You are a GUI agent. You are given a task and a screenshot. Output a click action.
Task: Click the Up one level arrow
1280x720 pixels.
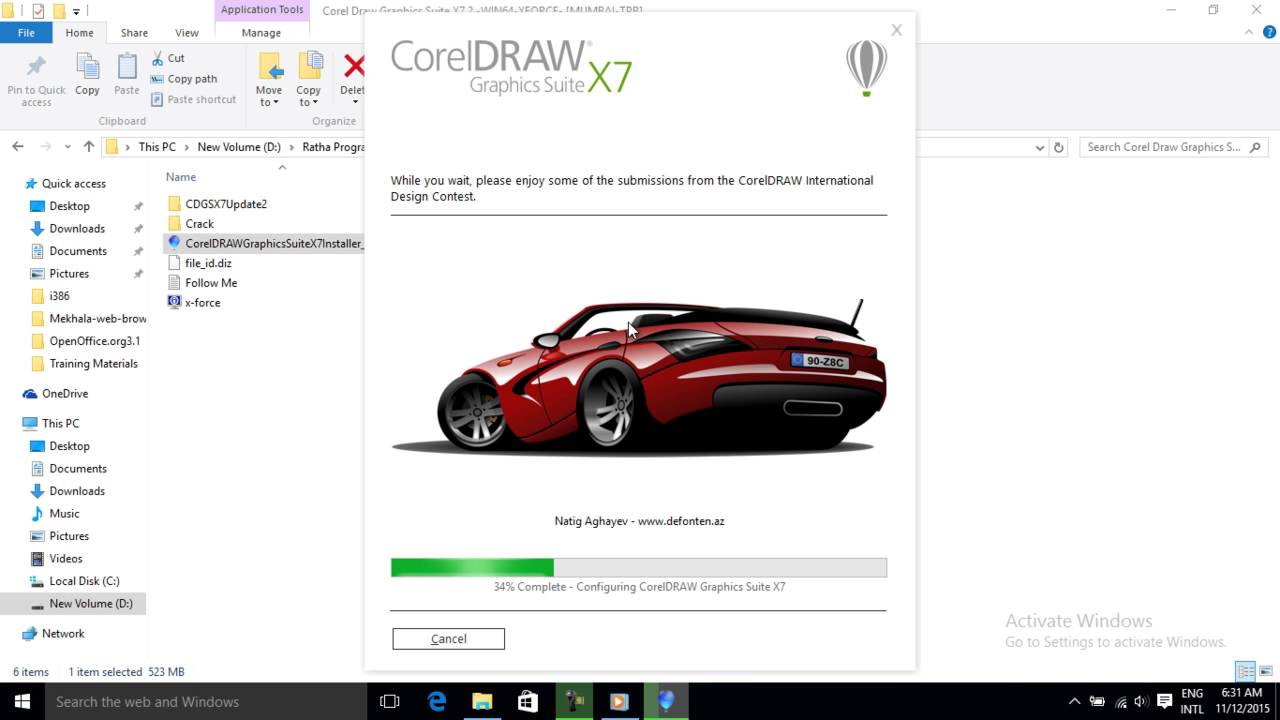[89, 147]
